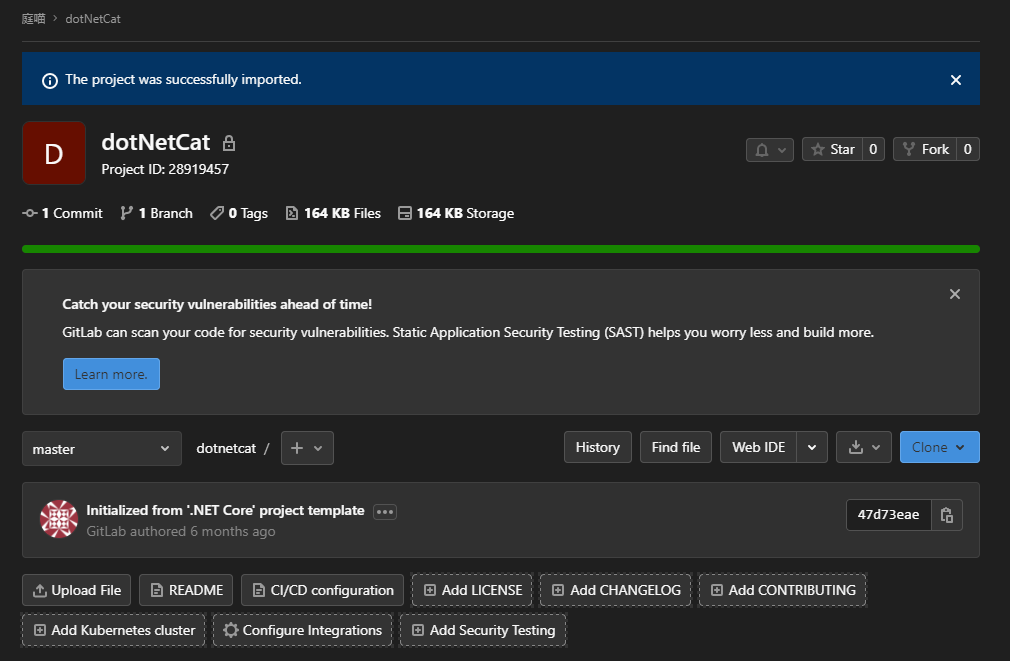Expand the Web IDE options arrow

click(x=812, y=448)
